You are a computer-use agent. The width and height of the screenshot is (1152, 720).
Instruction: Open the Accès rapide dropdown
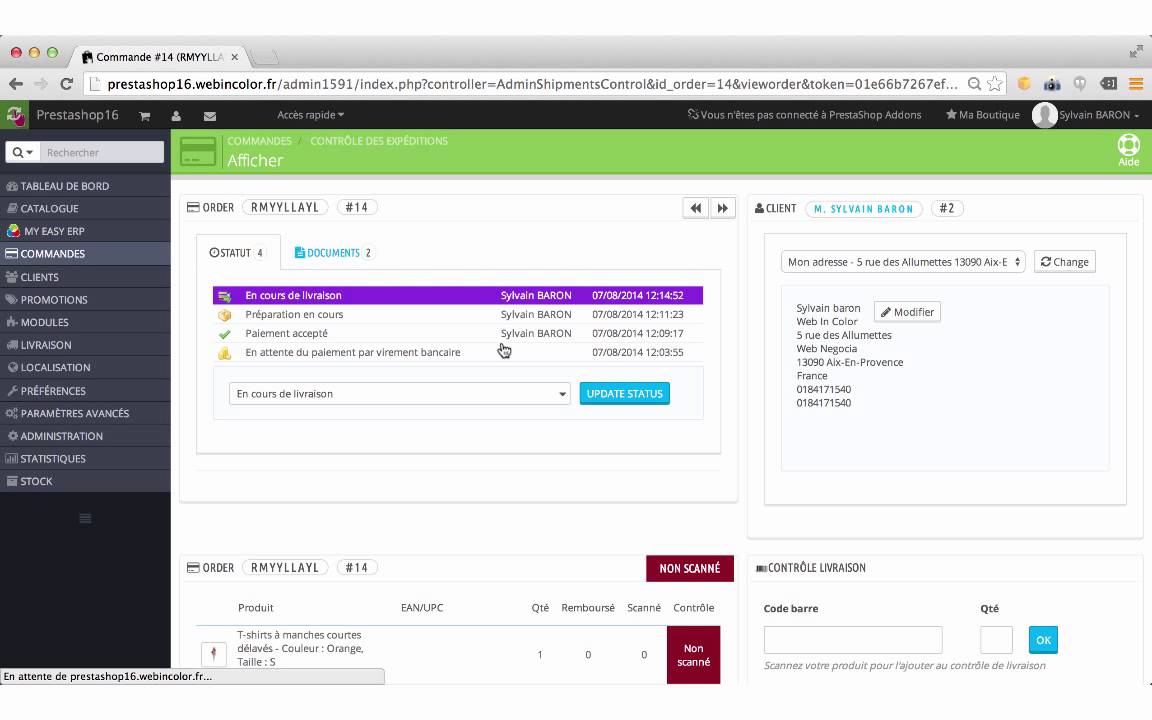coord(310,115)
